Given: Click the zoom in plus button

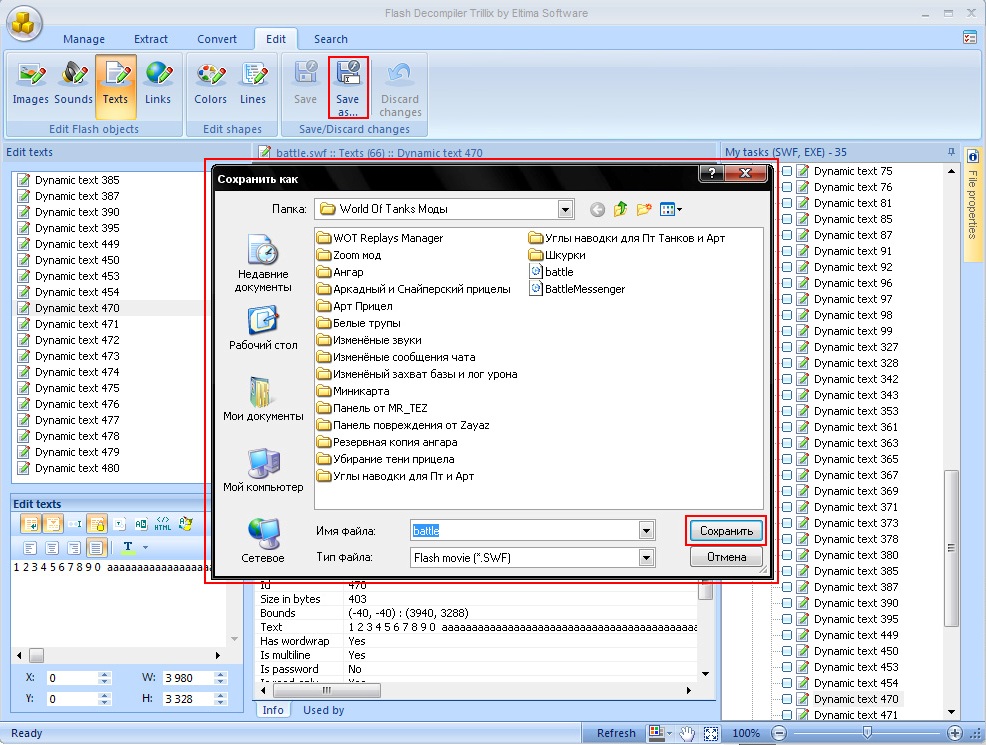Looking at the screenshot, I should pyautogui.click(x=955, y=733).
